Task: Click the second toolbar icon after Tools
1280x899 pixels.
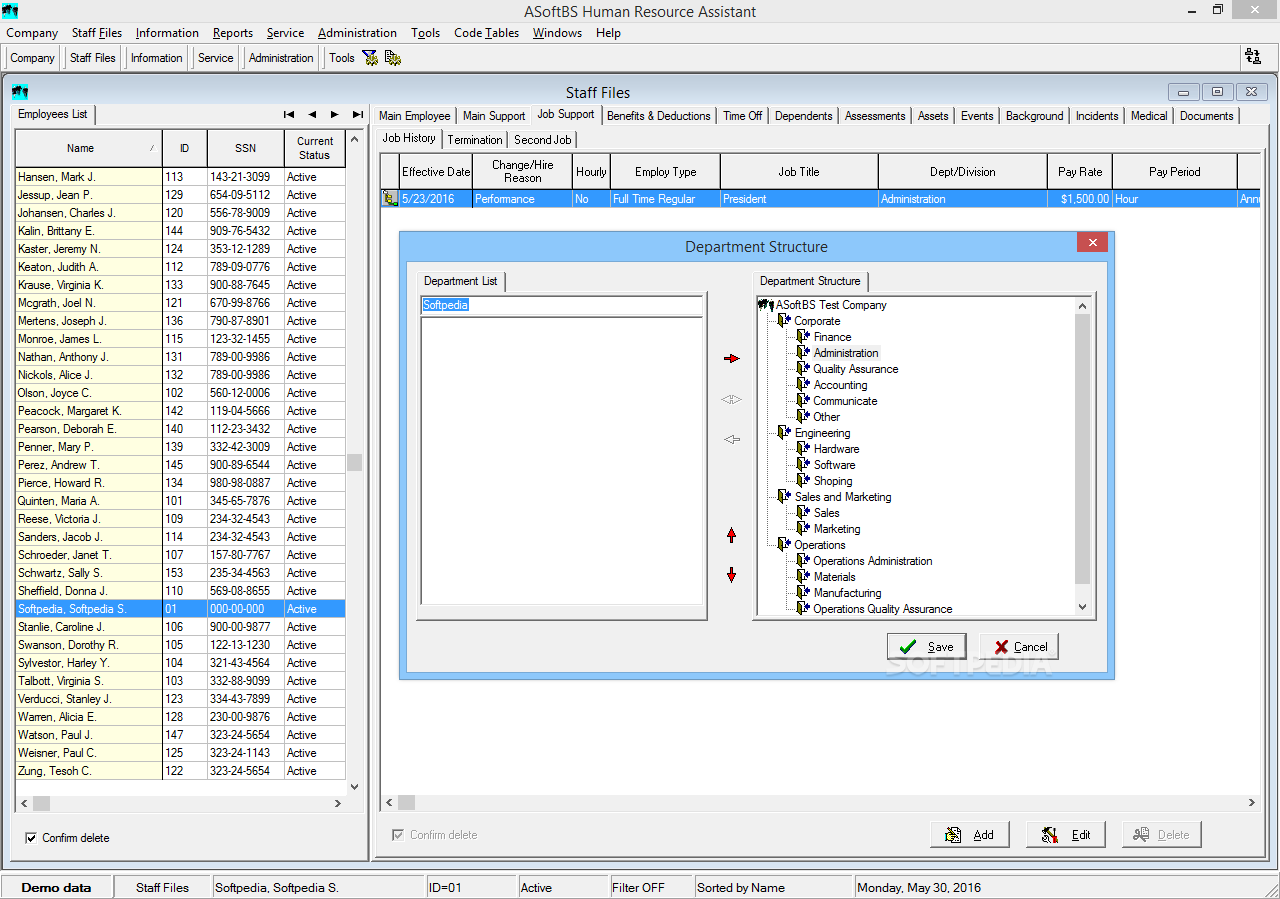Action: pos(393,58)
